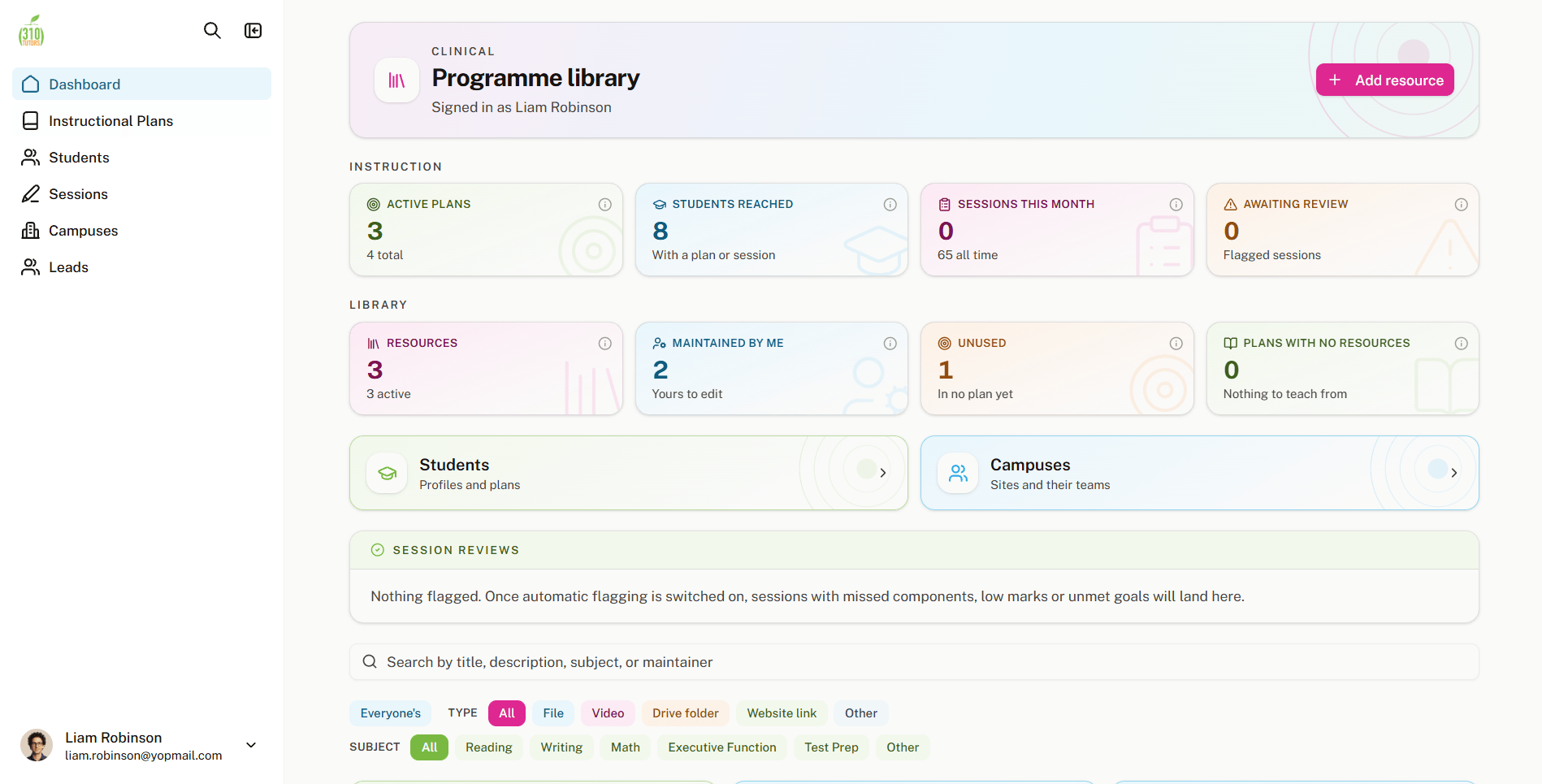Open Students card via its chevron arrow
Screen dimensions: 1542x784
pos(883,473)
